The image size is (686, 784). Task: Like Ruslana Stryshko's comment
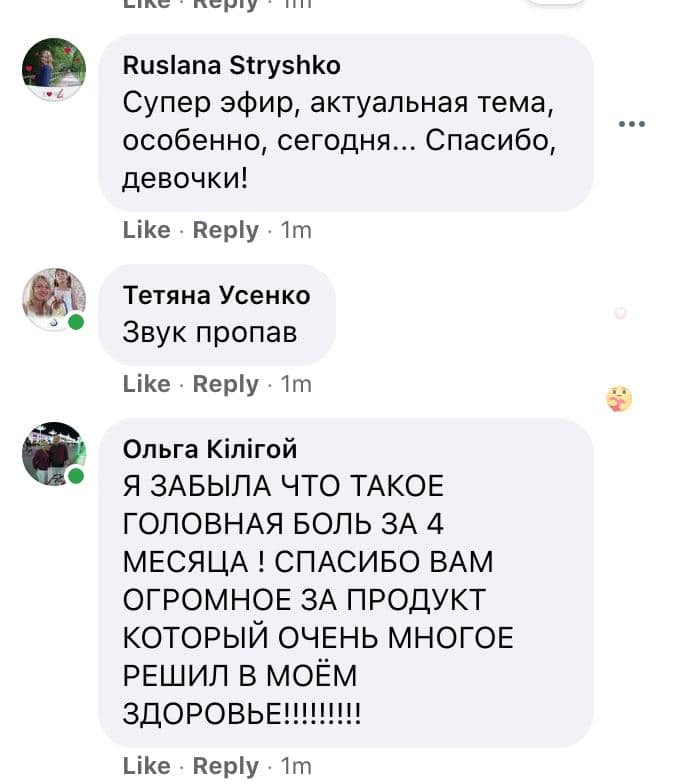(146, 230)
